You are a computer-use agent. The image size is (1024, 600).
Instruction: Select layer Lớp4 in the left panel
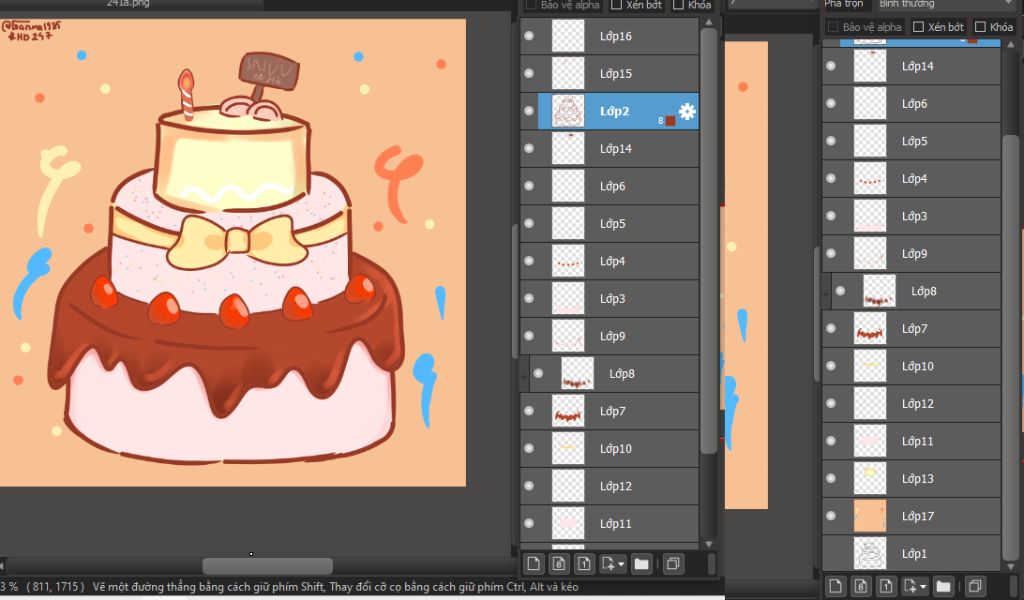coord(609,261)
